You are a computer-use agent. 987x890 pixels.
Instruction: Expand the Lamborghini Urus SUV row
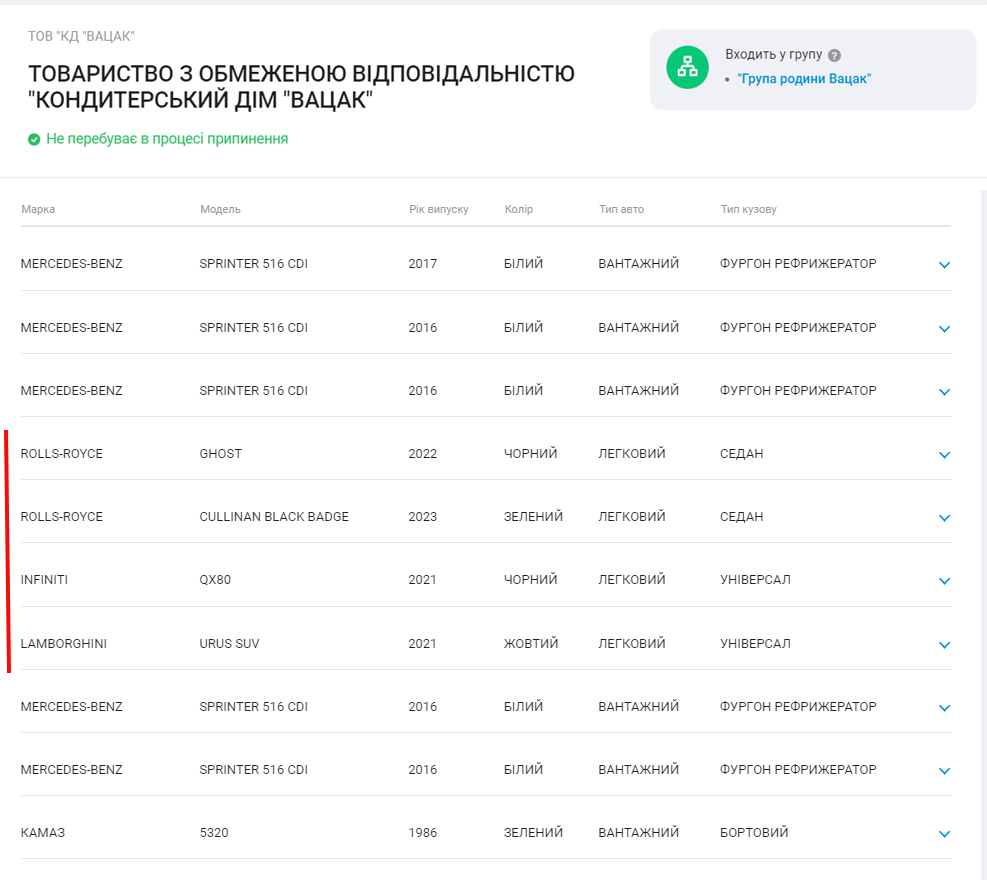pos(944,645)
